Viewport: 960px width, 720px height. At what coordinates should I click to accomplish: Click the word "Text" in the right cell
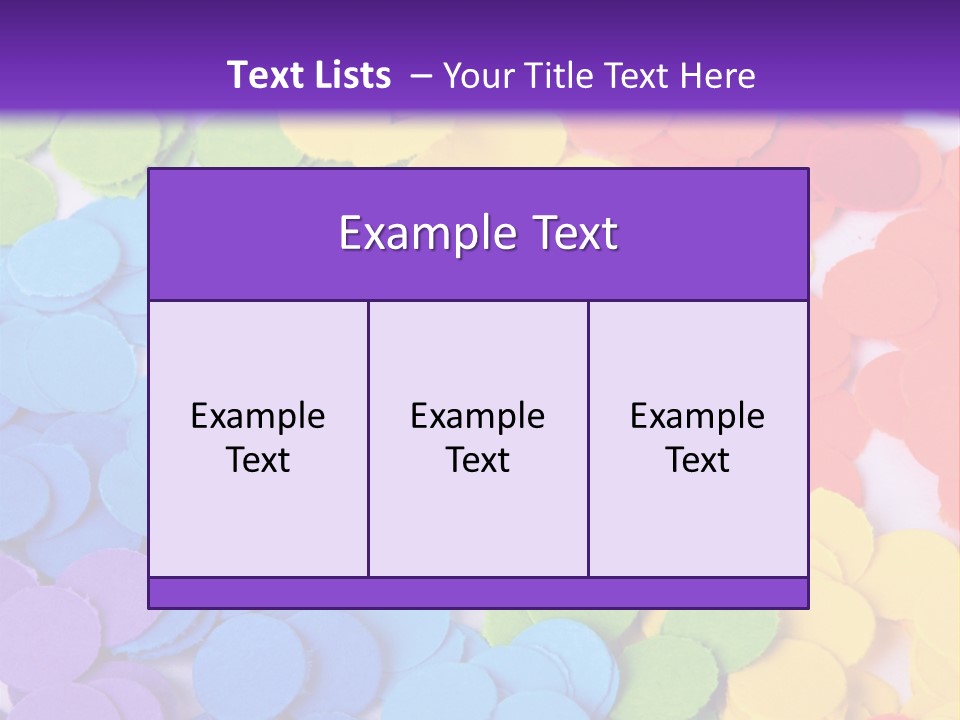pyautogui.click(x=698, y=460)
